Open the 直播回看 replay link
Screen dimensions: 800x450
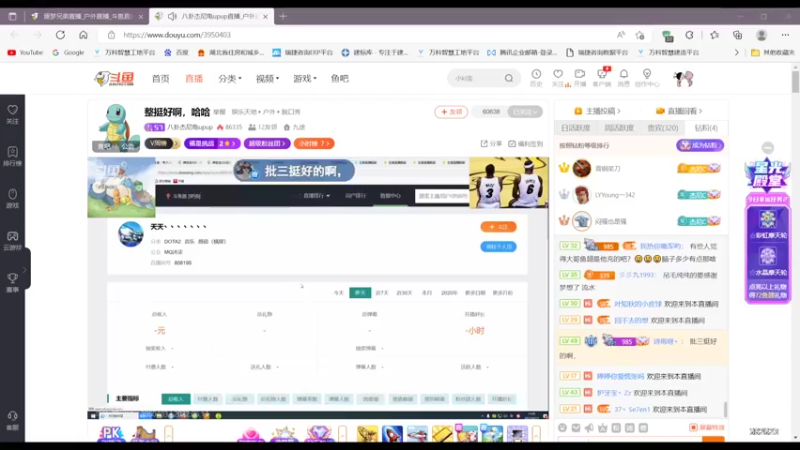pos(679,111)
